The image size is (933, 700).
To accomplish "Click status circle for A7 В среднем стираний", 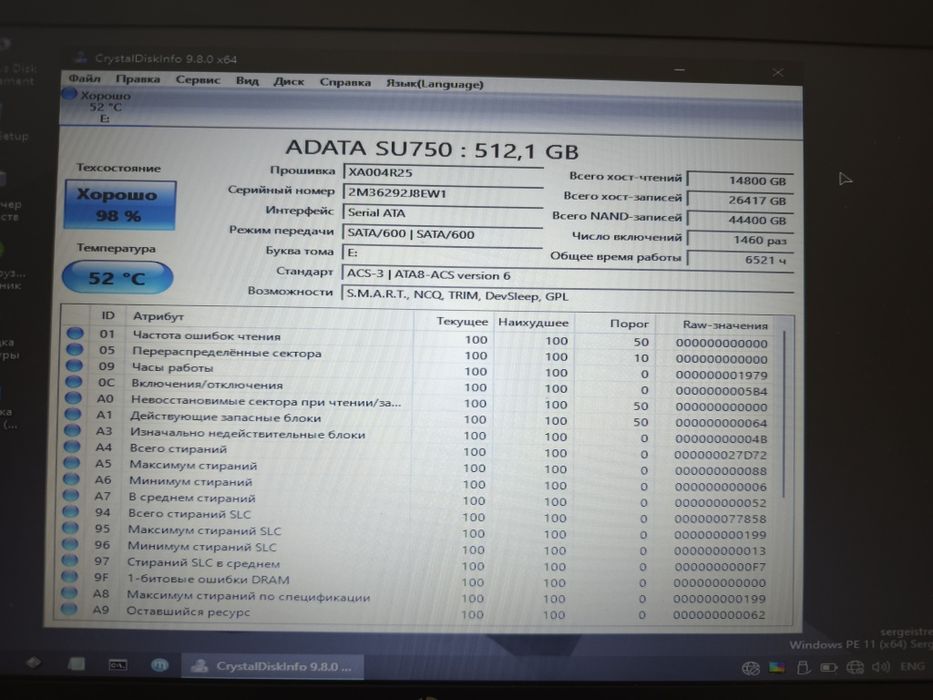I will click(71, 495).
